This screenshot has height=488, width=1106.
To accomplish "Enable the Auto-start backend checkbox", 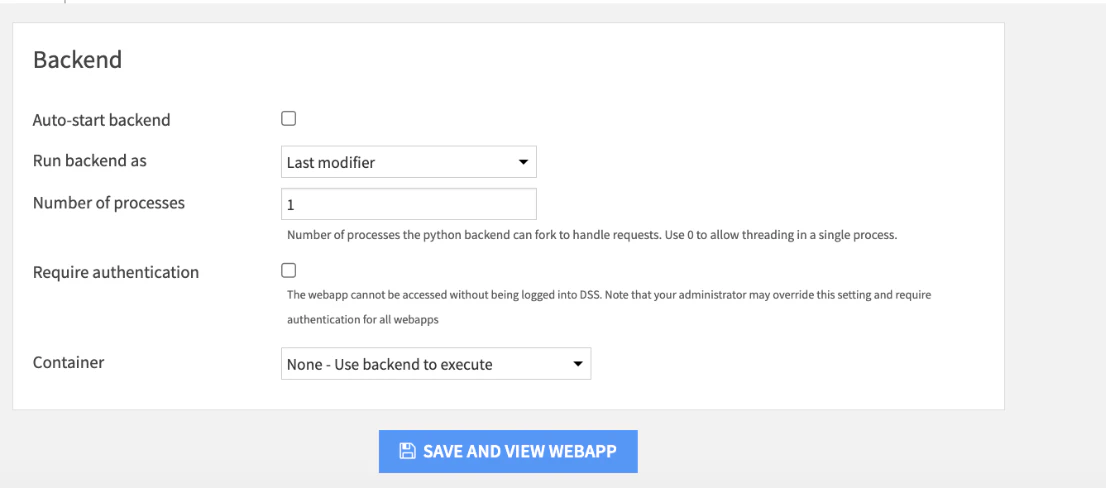I will click(x=288, y=119).
